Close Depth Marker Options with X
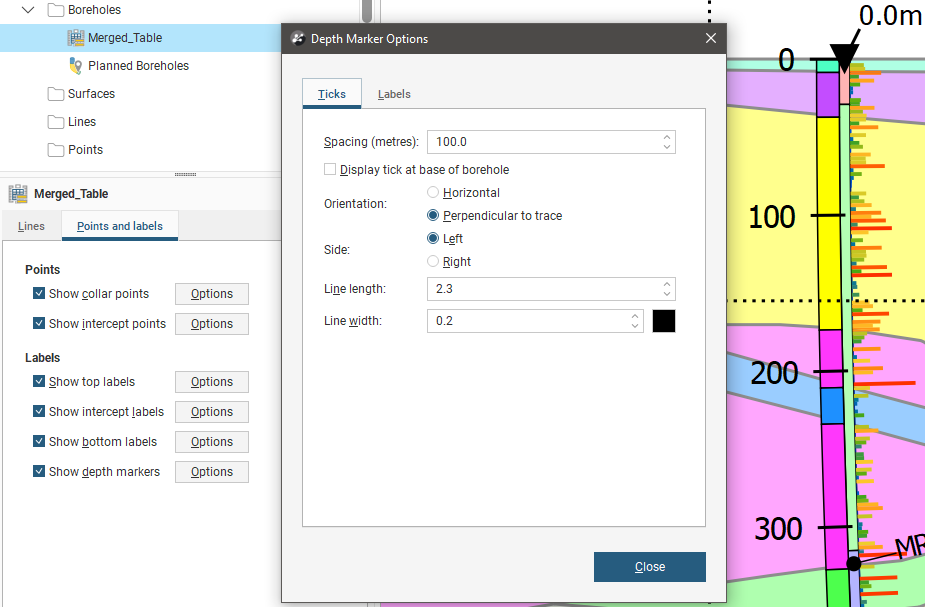This screenshot has height=607, width=925. (x=711, y=38)
